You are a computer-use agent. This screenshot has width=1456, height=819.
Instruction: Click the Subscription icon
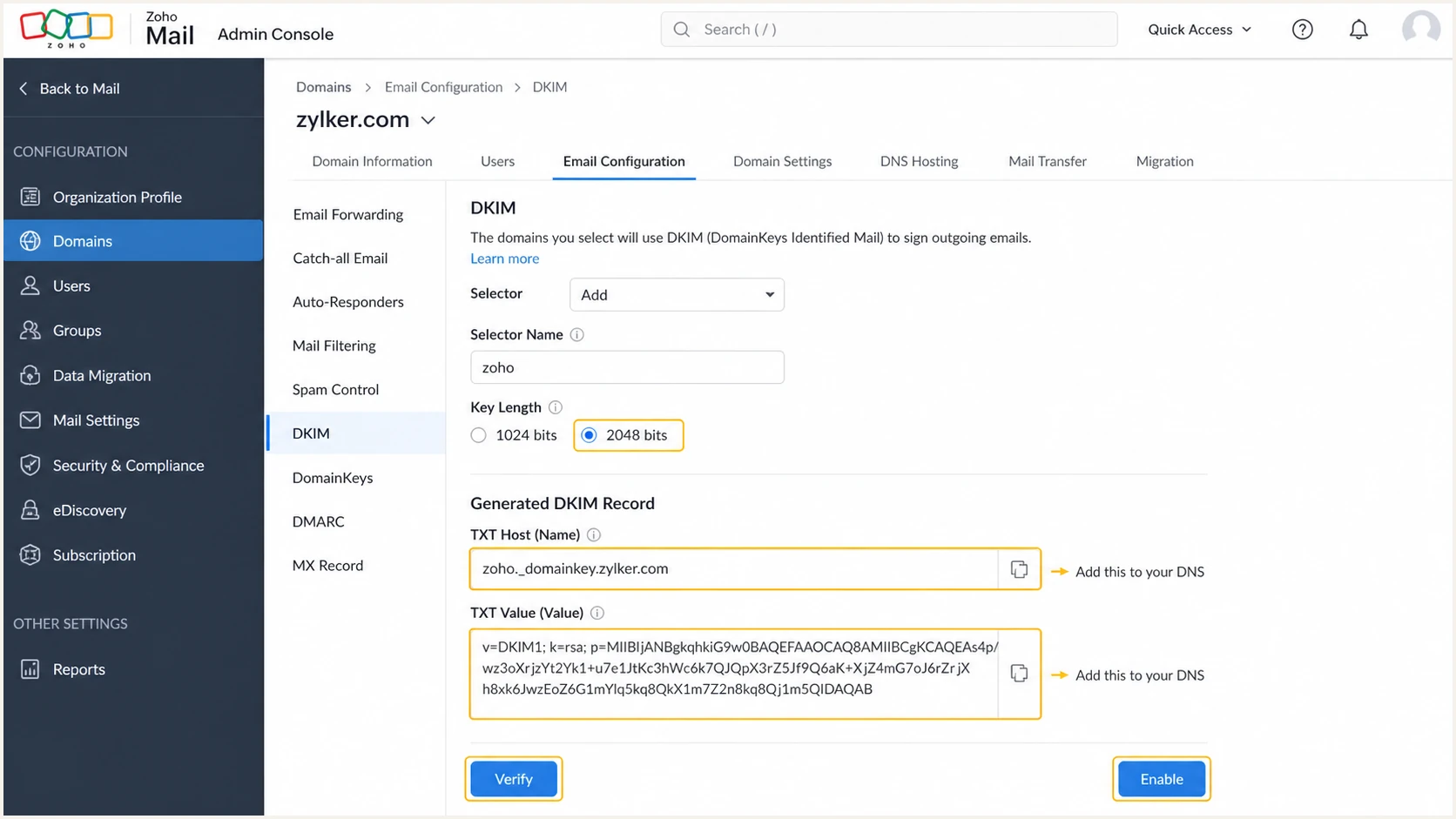[30, 554]
